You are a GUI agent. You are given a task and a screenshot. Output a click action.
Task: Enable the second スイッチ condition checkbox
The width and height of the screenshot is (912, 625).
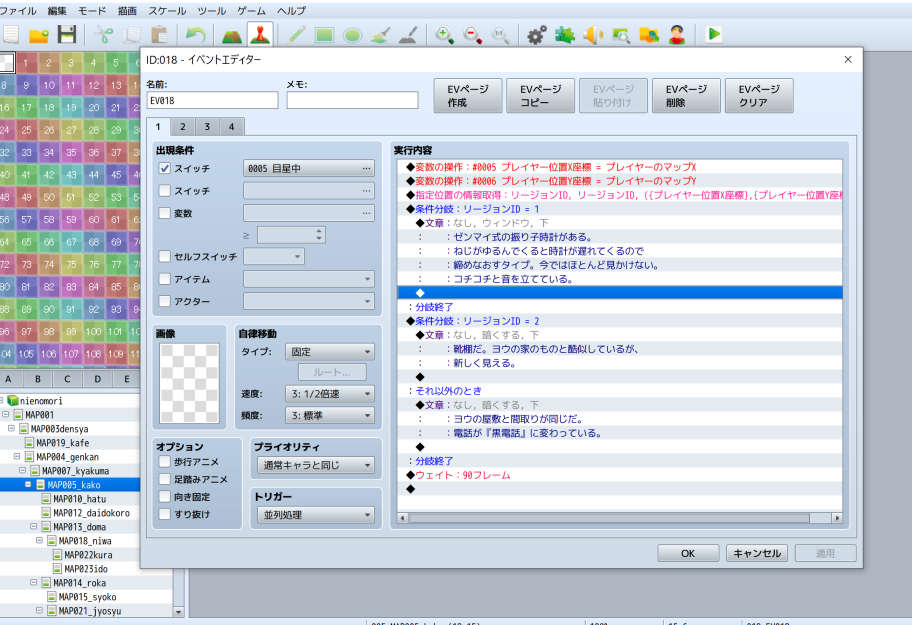point(165,191)
